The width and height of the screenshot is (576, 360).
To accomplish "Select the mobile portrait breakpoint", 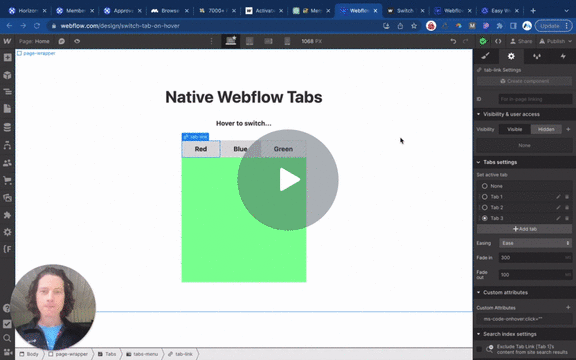I will pos(287,41).
